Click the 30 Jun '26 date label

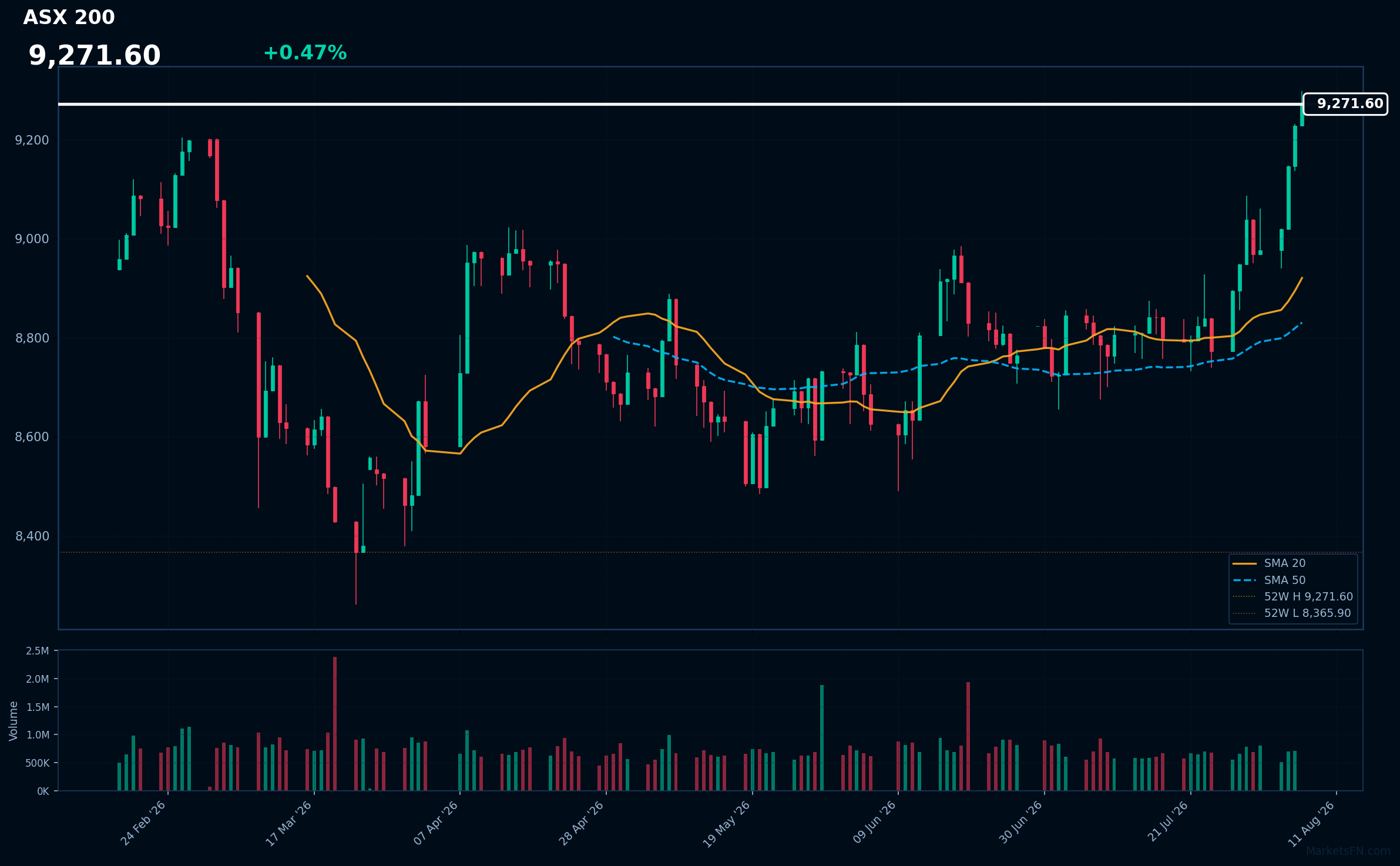point(1020,823)
